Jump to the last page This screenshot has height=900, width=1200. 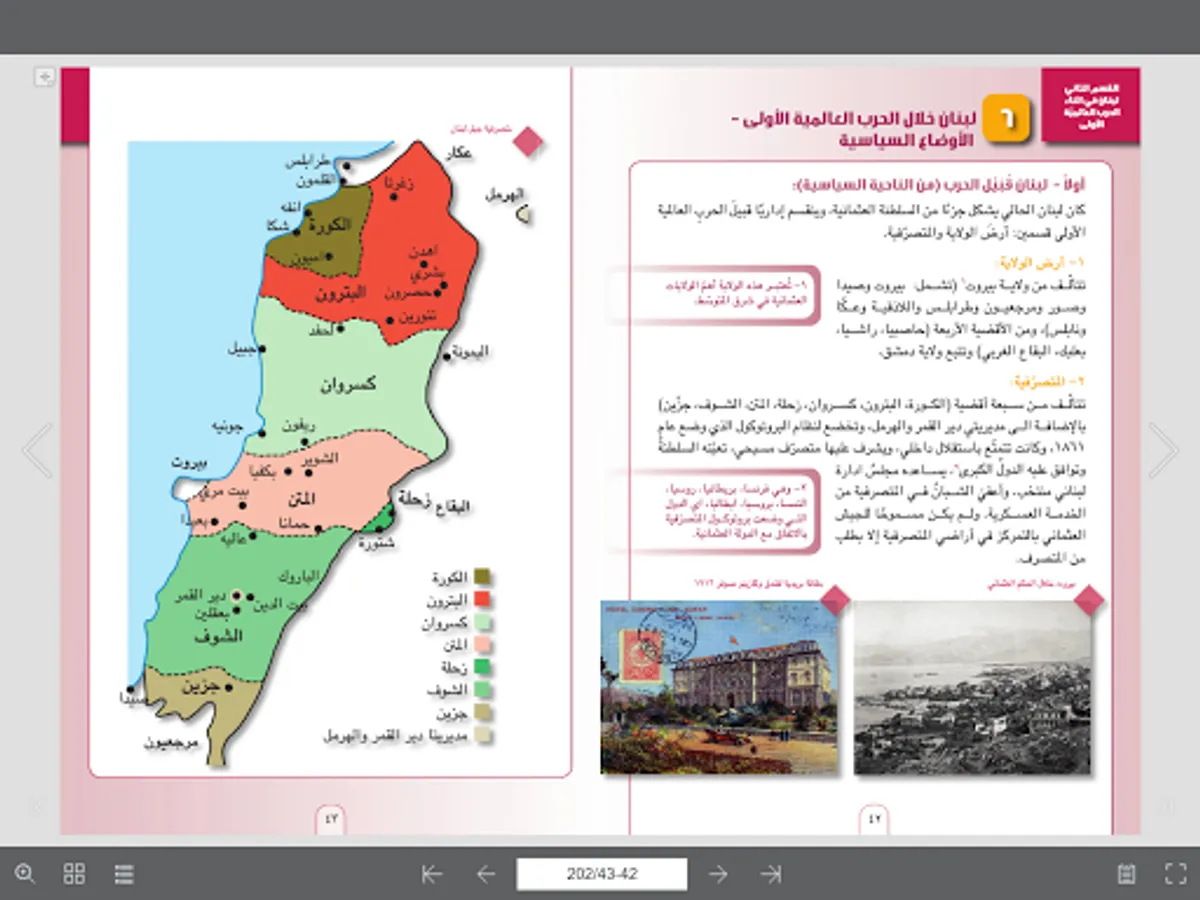771,874
